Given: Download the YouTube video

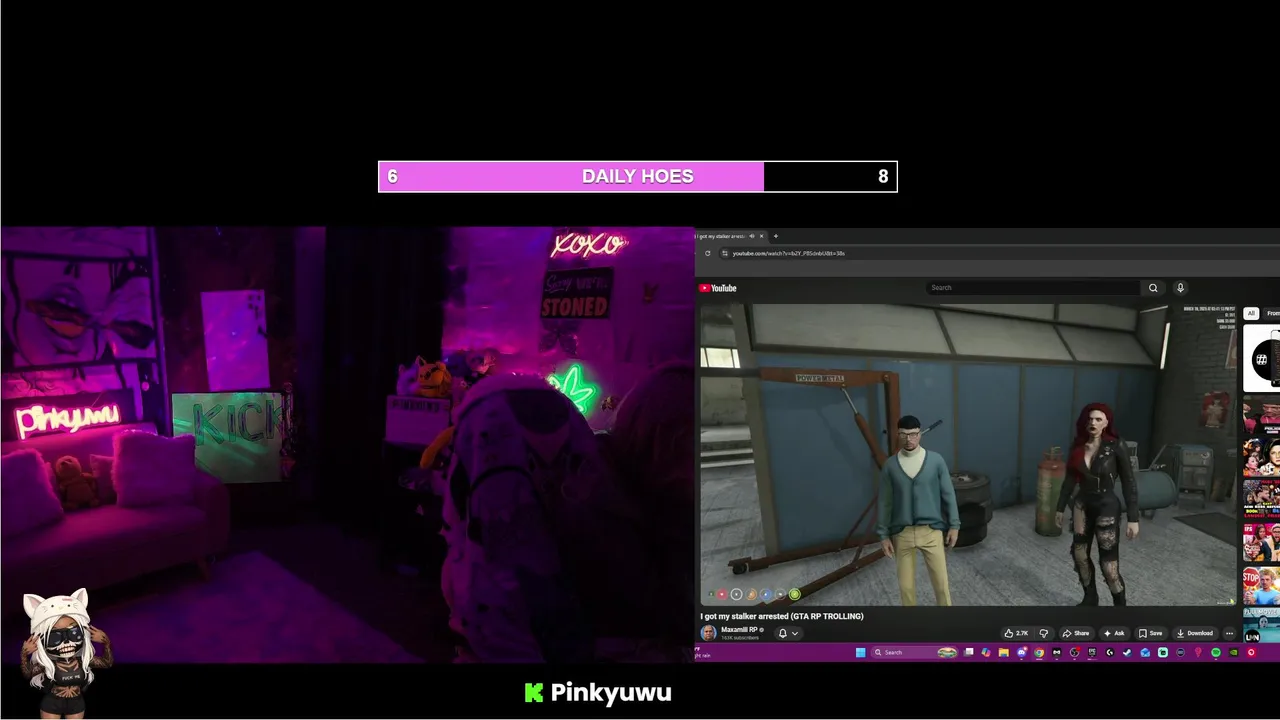Looking at the screenshot, I should click(x=1195, y=633).
